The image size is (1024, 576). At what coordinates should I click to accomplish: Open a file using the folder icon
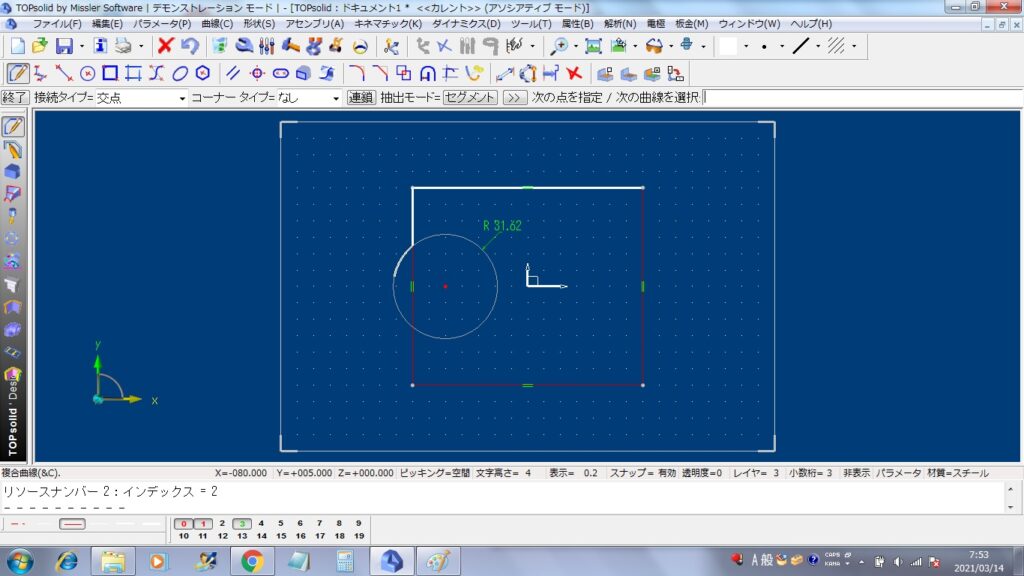[x=40, y=46]
